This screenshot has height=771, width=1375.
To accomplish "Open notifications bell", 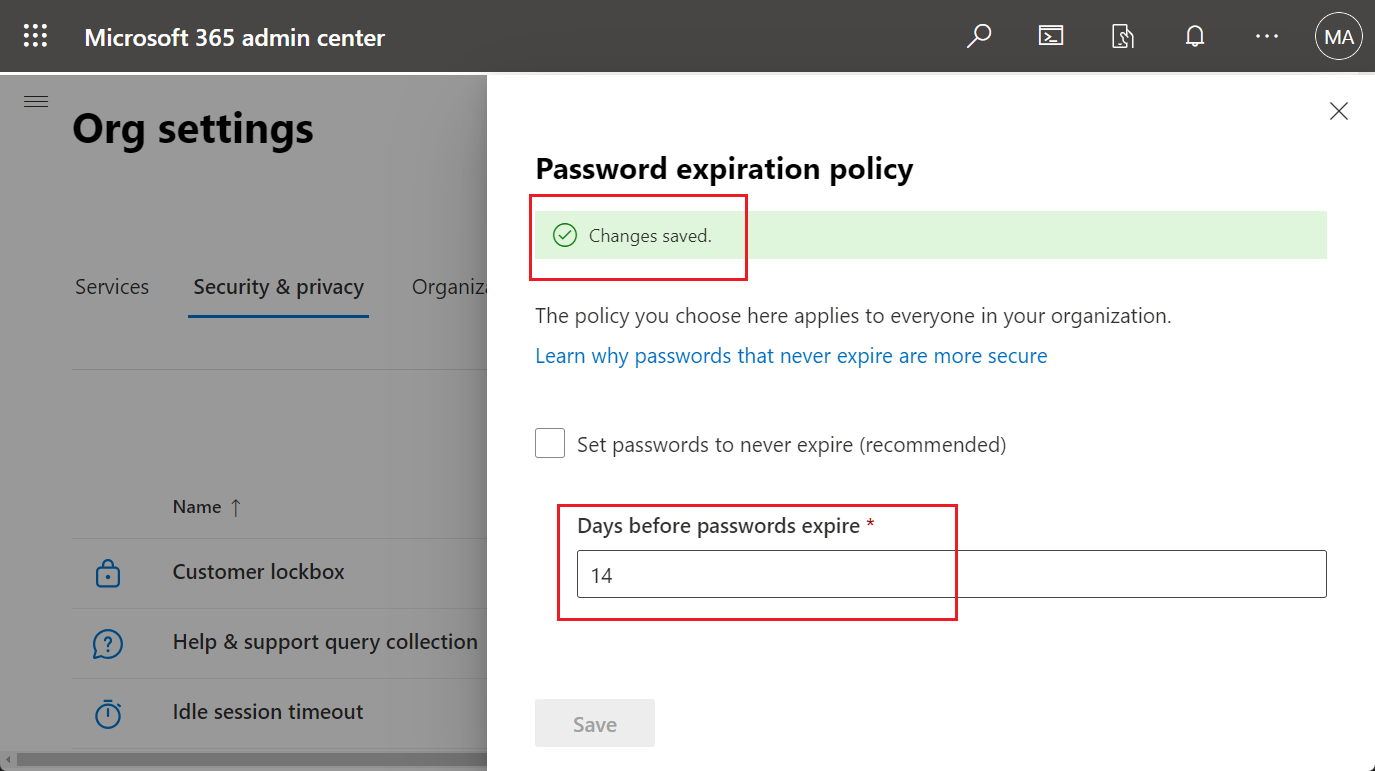I will [x=1195, y=35].
